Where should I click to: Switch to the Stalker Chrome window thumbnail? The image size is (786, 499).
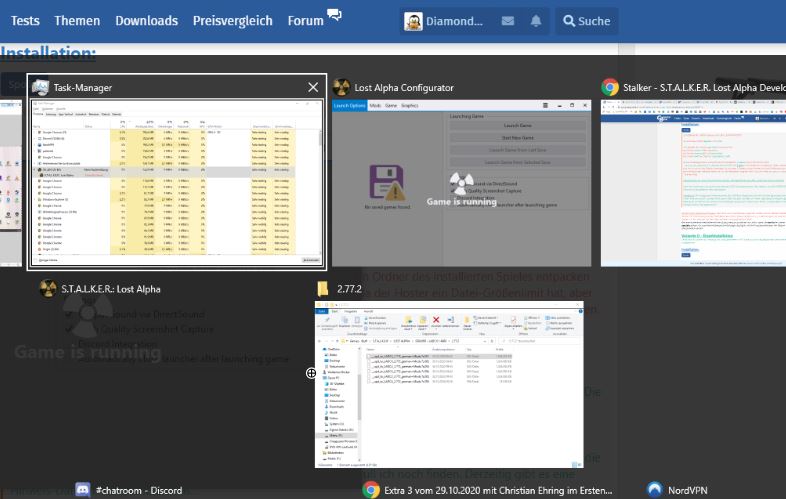tap(694, 183)
